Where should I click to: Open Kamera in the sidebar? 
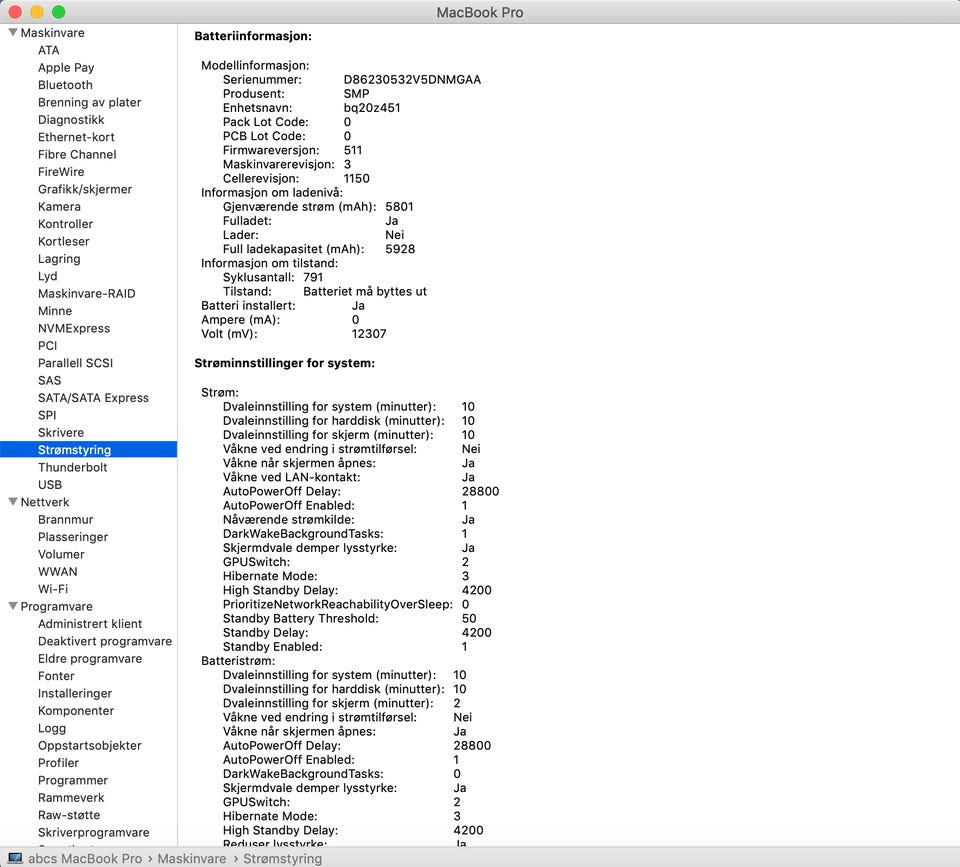click(59, 206)
